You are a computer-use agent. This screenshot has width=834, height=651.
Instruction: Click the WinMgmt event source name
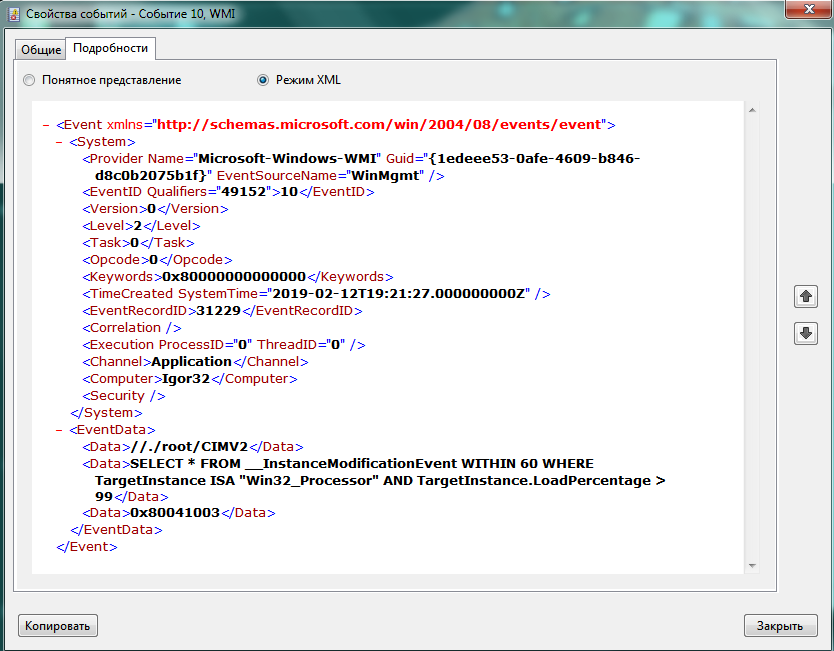coord(386,176)
